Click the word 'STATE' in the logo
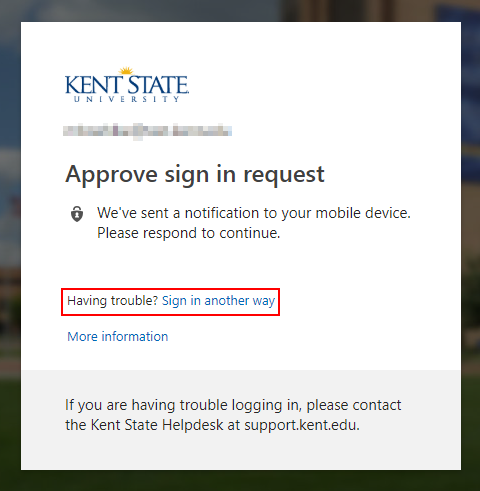Image resolution: width=480 pixels, height=491 pixels. (158, 85)
